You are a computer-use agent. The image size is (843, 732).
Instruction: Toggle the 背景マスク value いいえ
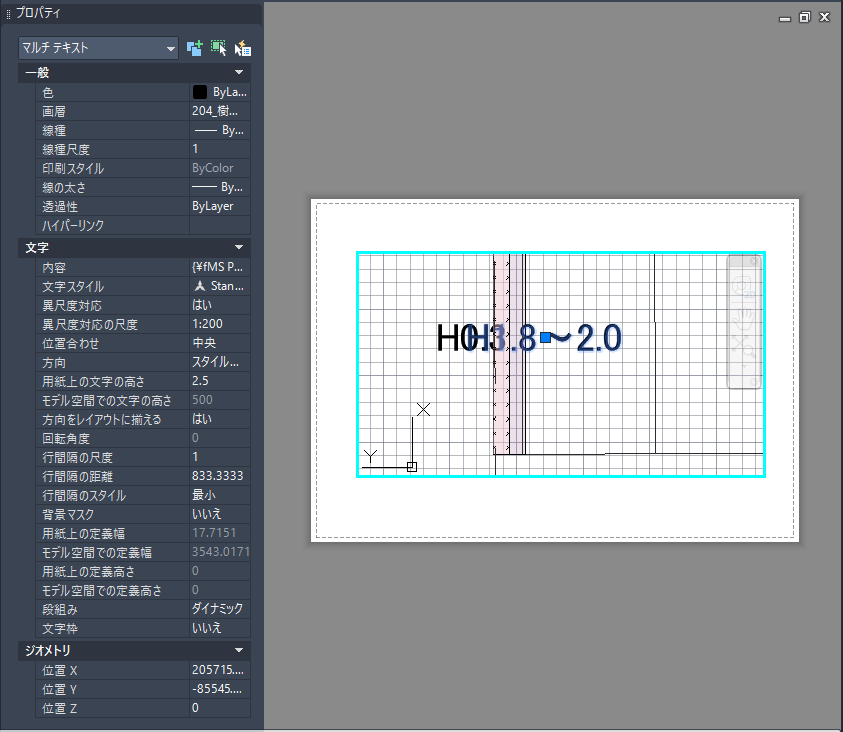click(218, 514)
